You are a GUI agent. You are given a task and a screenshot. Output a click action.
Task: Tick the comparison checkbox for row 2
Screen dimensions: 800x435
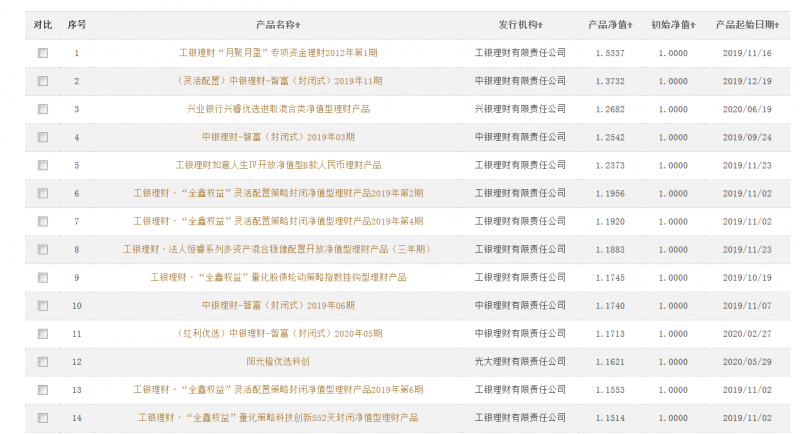[x=43, y=81]
